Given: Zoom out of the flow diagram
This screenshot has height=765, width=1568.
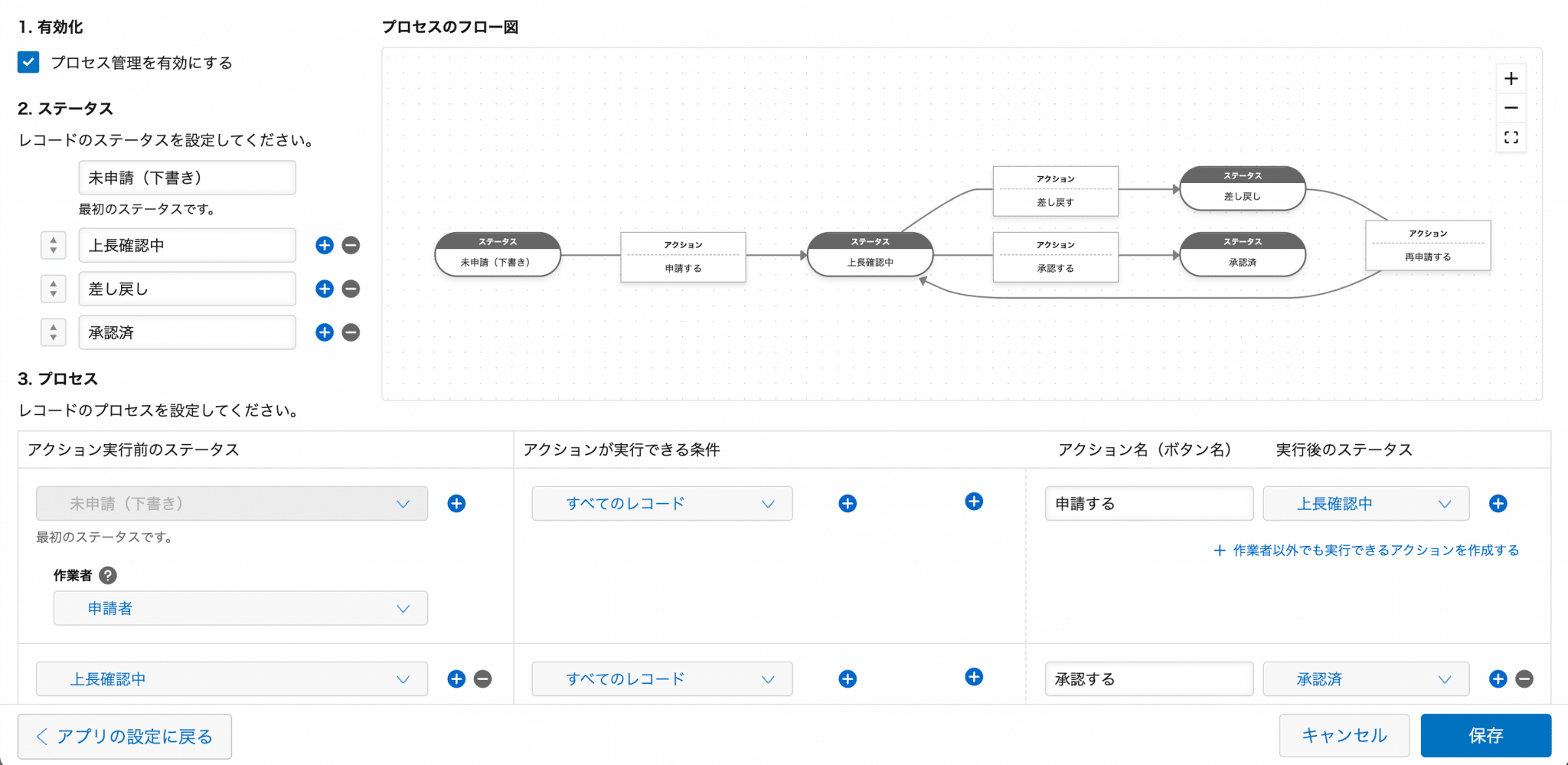Looking at the screenshot, I should click(1511, 107).
